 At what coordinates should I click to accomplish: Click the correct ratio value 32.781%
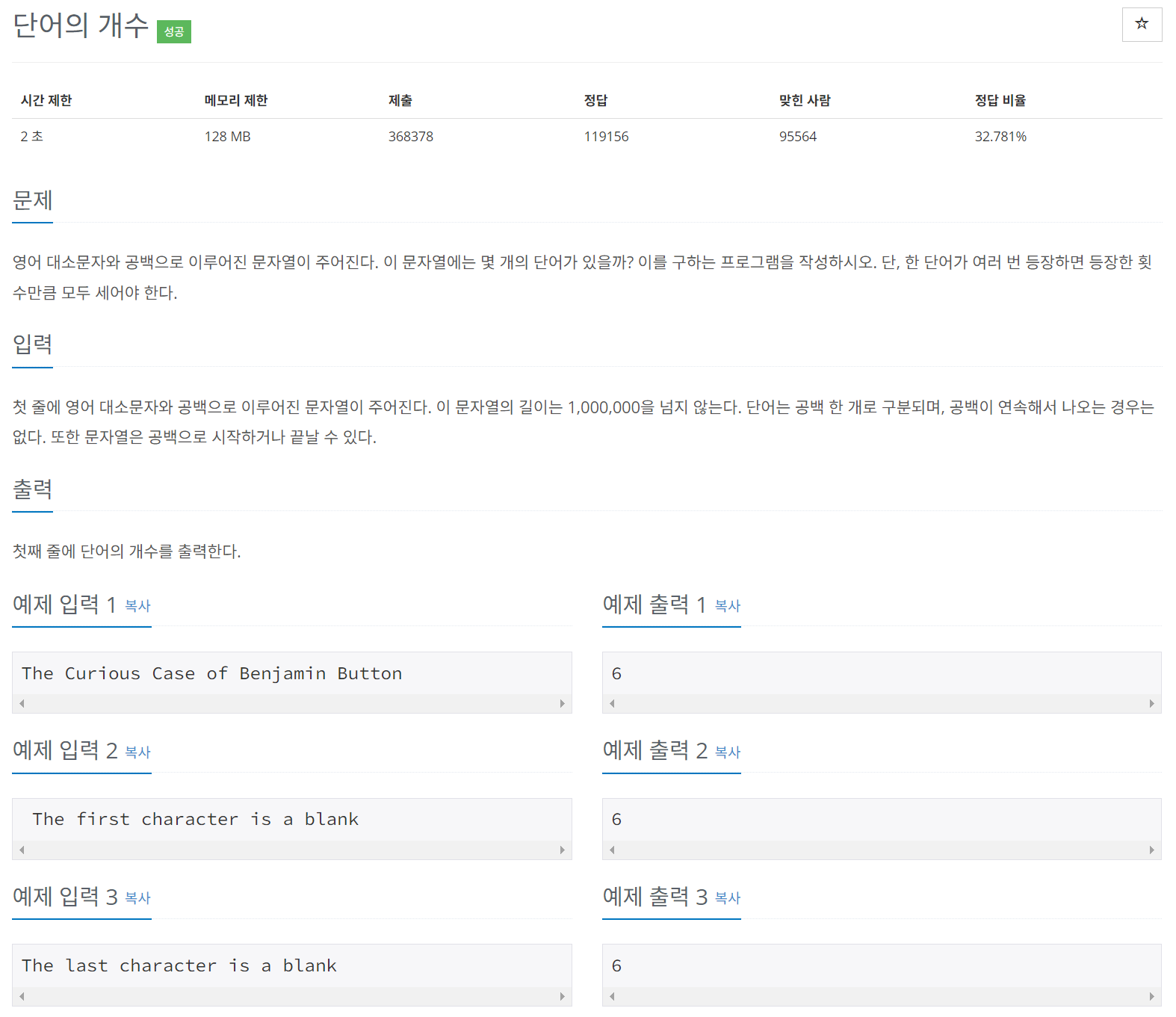1000,136
